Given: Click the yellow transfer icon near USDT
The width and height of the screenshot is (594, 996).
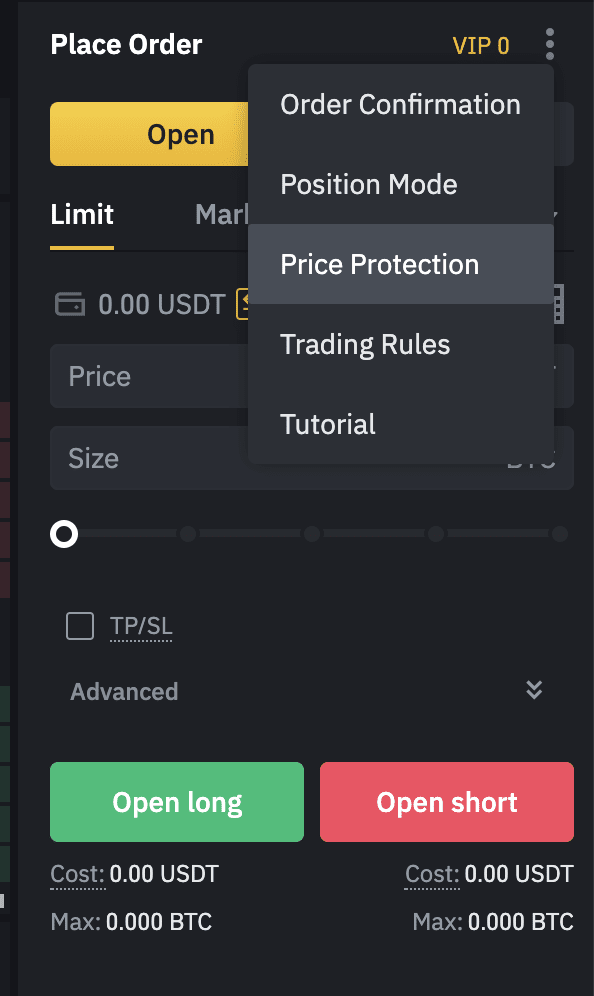Looking at the screenshot, I should click(x=242, y=304).
